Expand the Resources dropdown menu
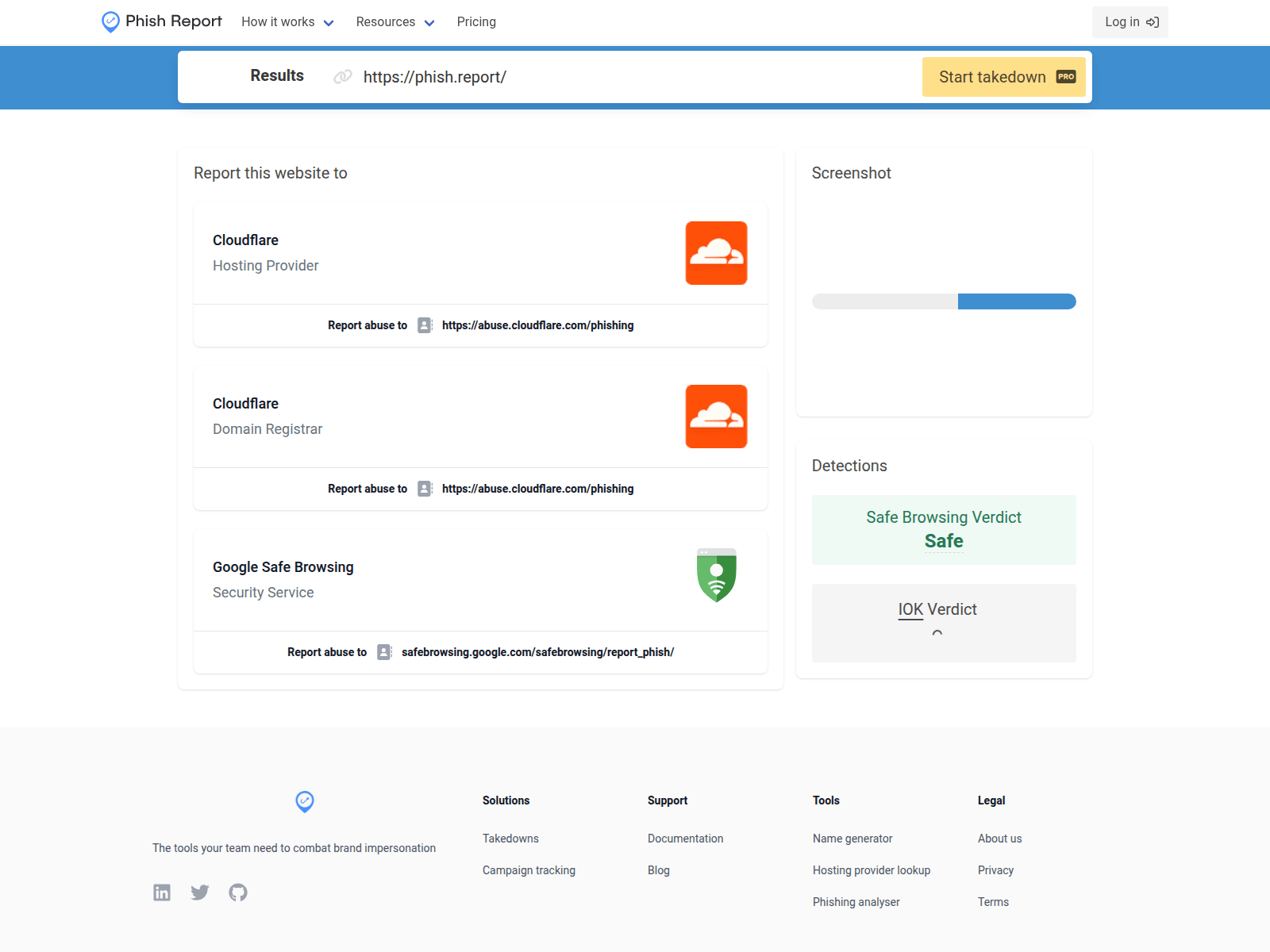The height and width of the screenshot is (952, 1270). click(395, 22)
